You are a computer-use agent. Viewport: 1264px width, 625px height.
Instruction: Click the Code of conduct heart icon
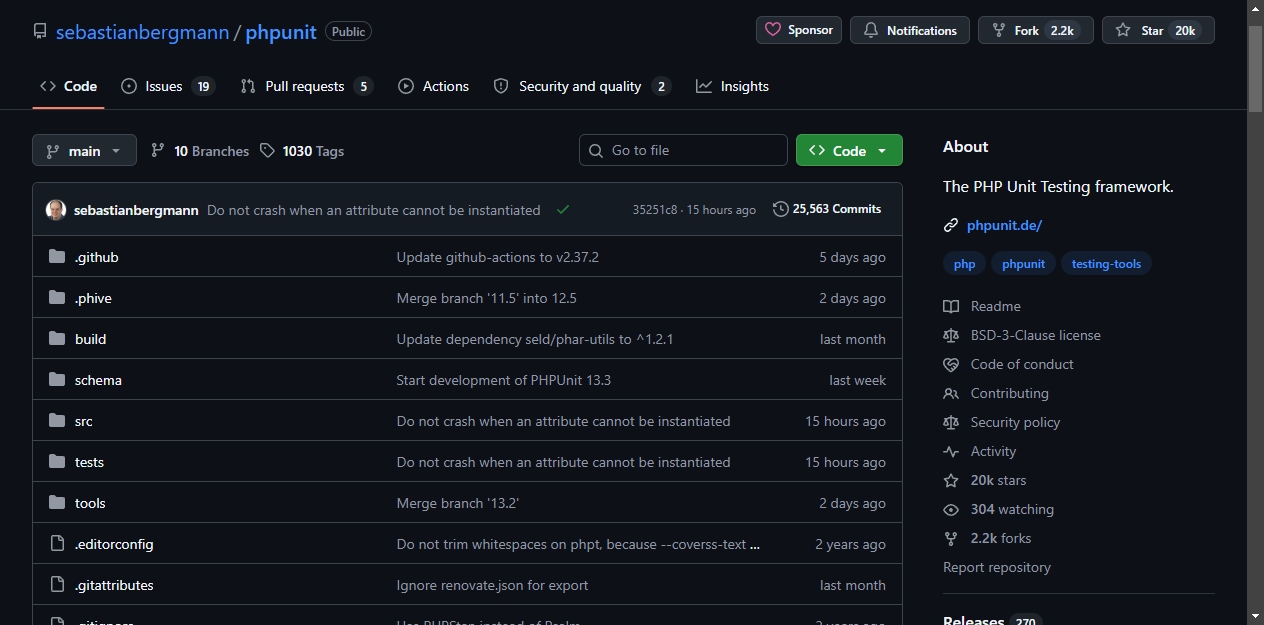click(x=951, y=365)
